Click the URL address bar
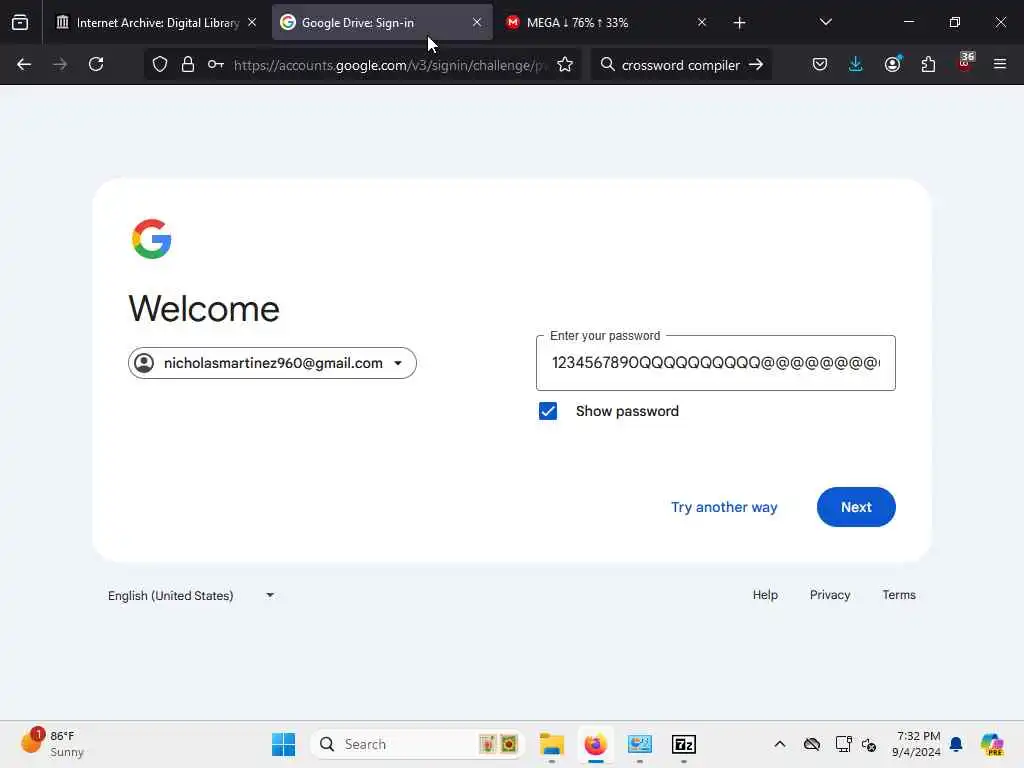1024x768 pixels. (x=389, y=65)
